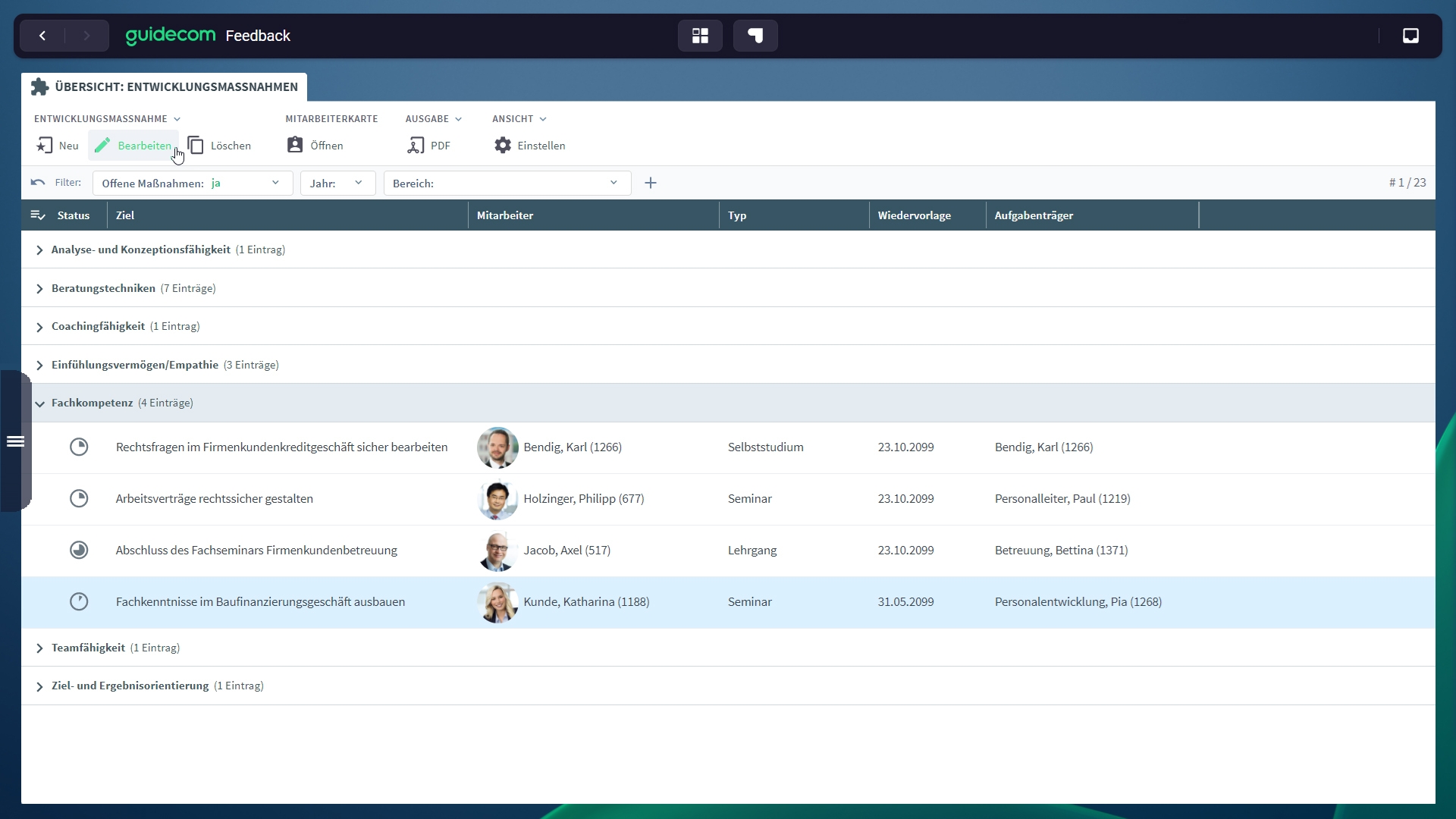Screen dimensions: 1456x819
Task: Click Neu to create a measure
Action: 58,145
